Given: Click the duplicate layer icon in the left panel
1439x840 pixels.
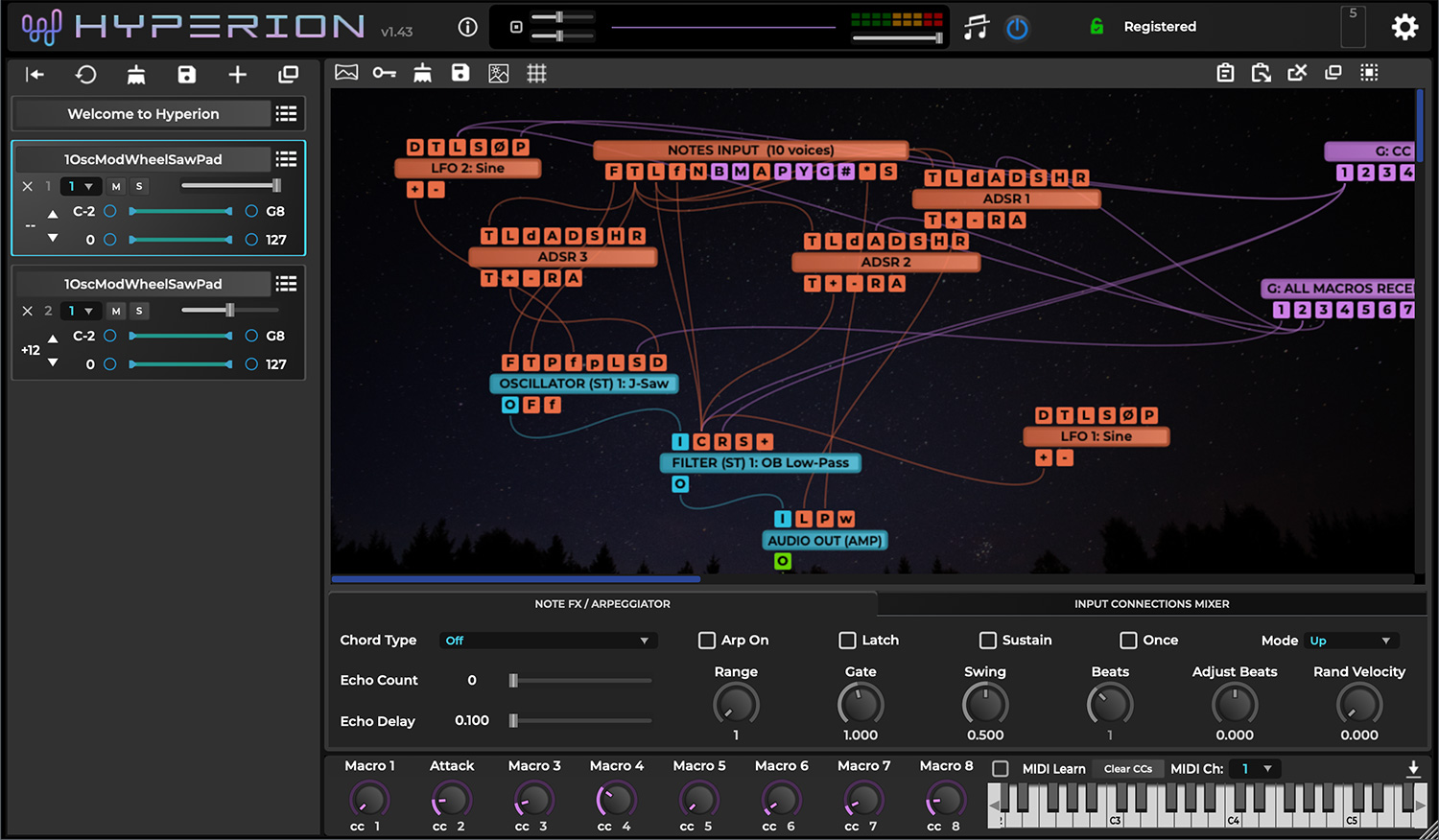Looking at the screenshot, I should tap(288, 74).
